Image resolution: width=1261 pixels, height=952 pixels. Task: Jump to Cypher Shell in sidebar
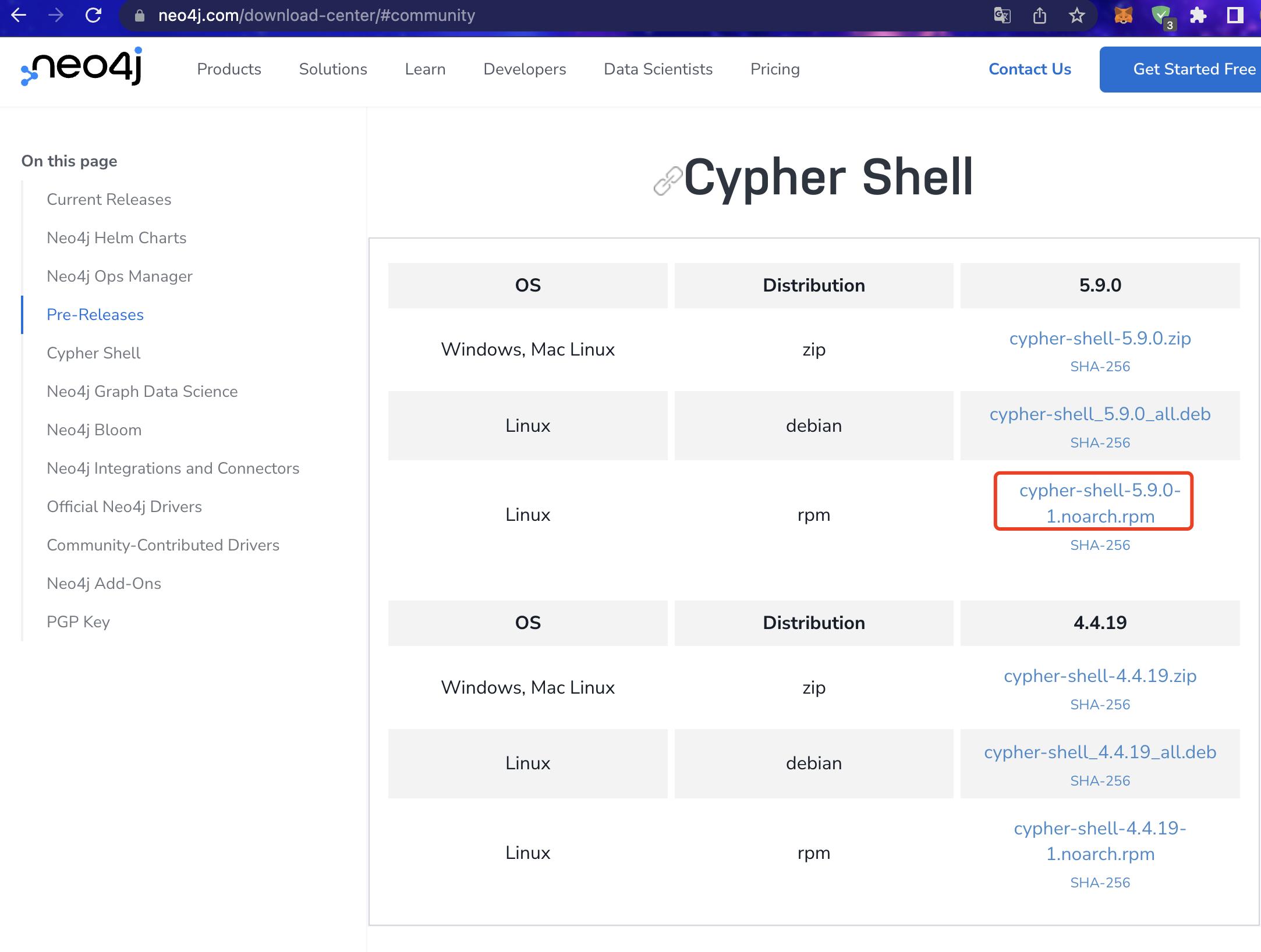coord(93,353)
